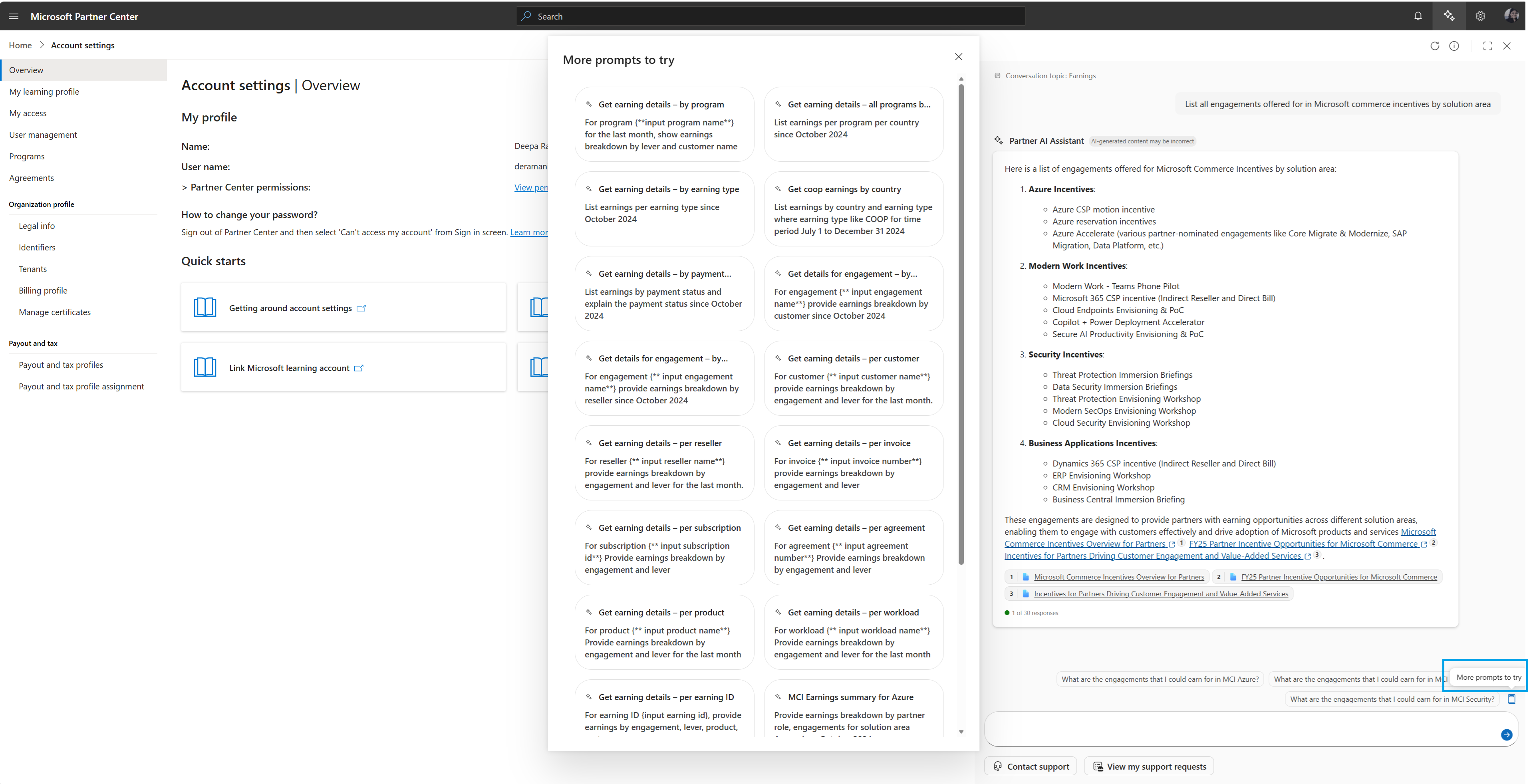Click Home in the breadcrumb

tap(20, 45)
